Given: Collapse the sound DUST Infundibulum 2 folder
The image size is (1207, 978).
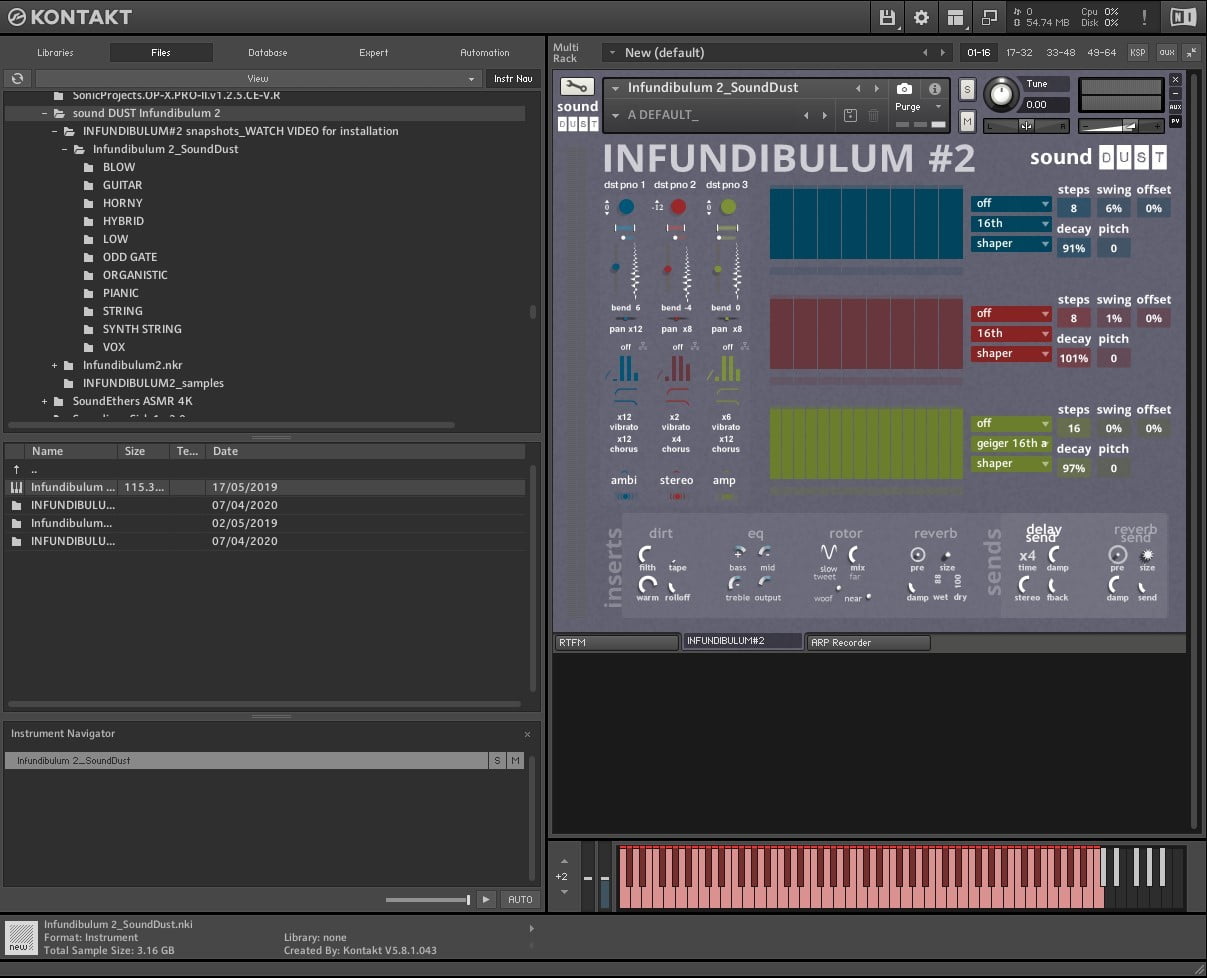Looking at the screenshot, I should 45,113.
